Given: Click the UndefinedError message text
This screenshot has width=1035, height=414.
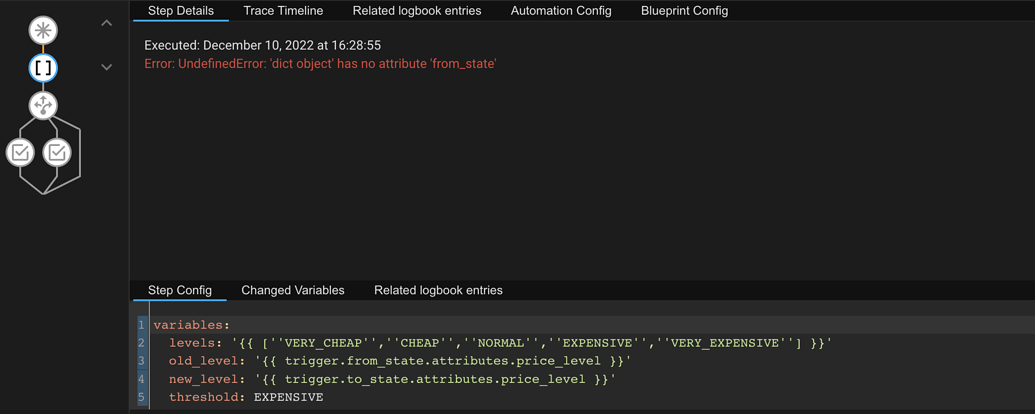Looking at the screenshot, I should [320, 64].
